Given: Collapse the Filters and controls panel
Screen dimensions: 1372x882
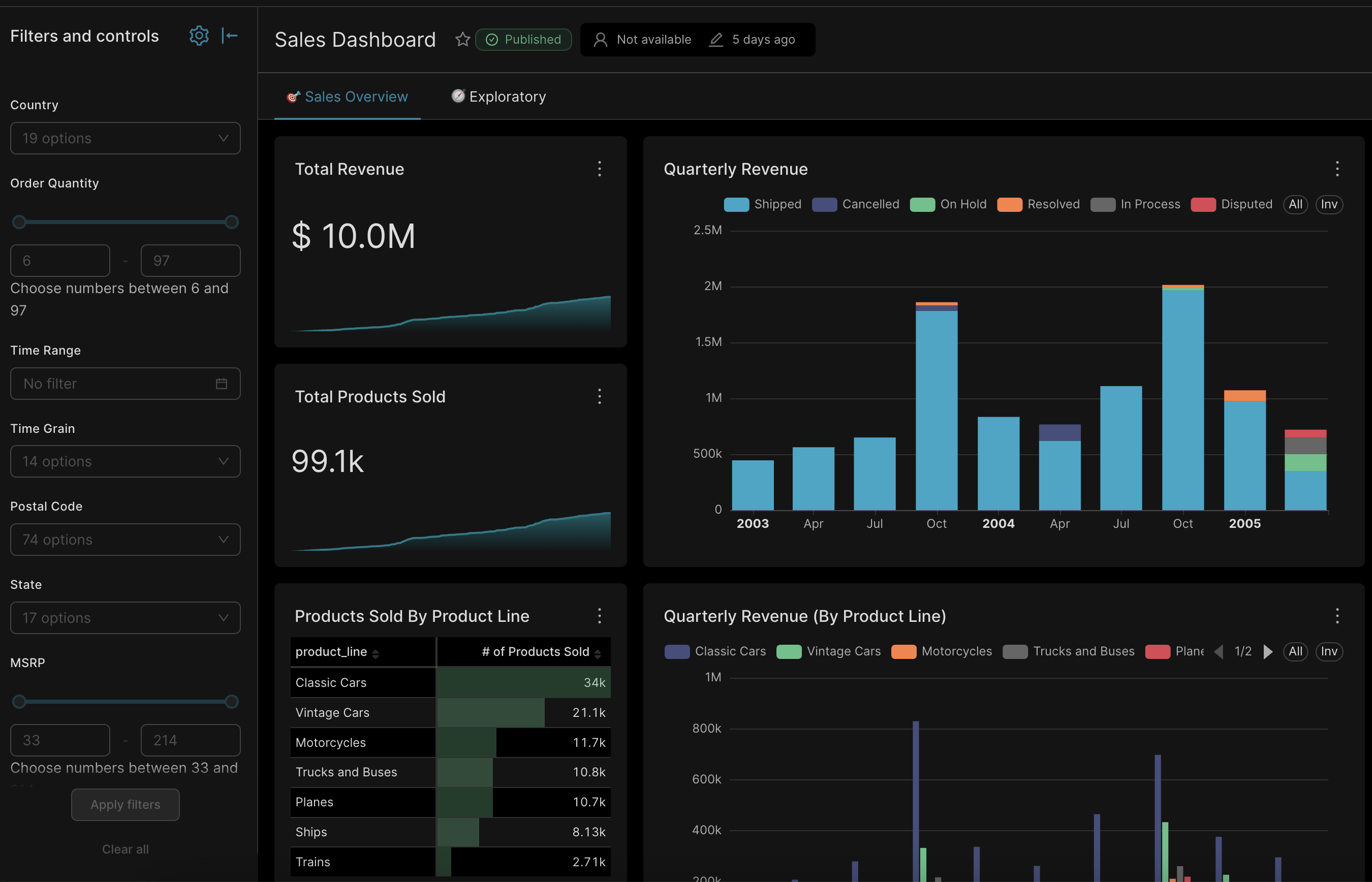Looking at the screenshot, I should click(x=230, y=36).
